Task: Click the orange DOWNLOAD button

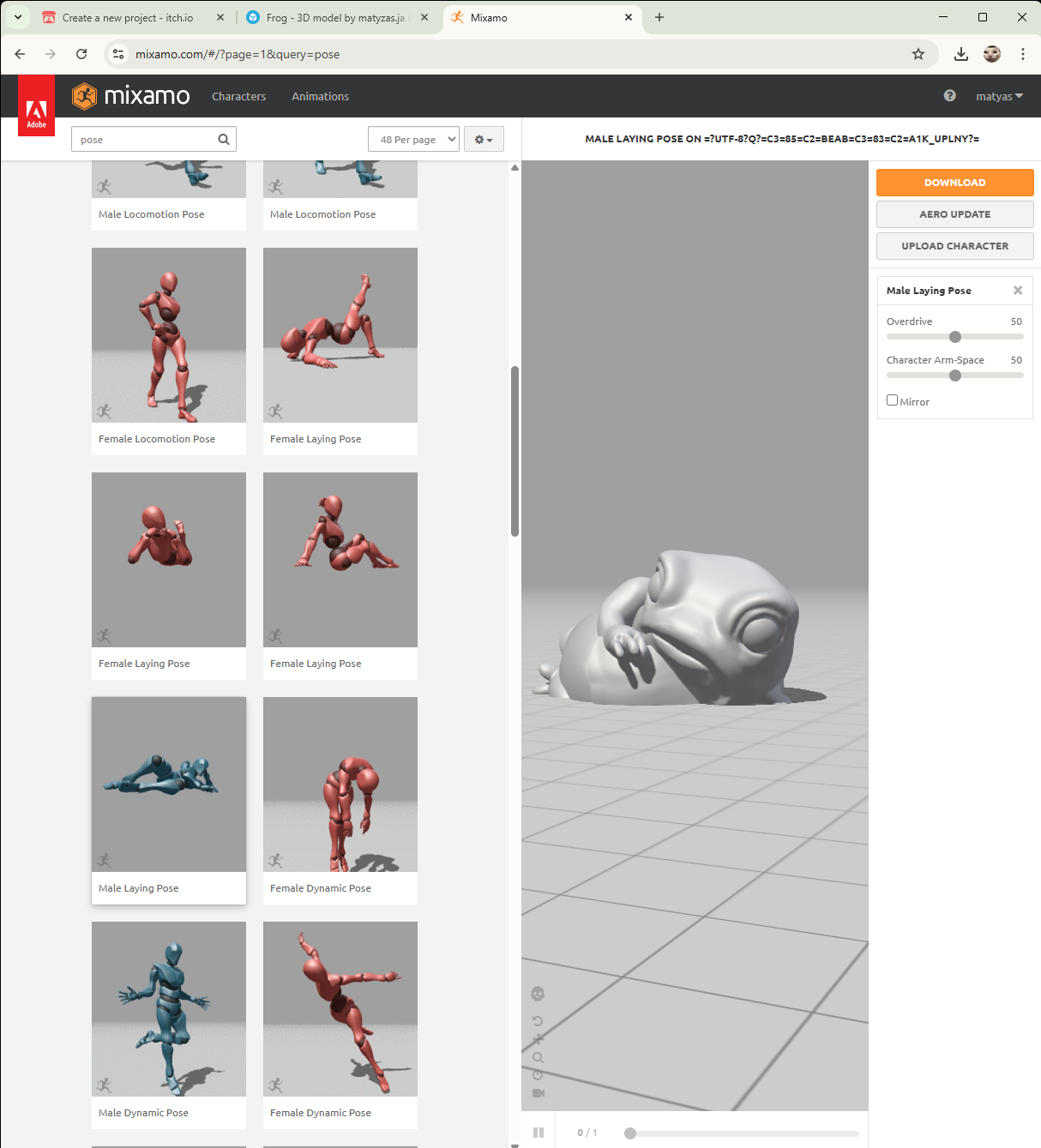Action: tap(954, 183)
